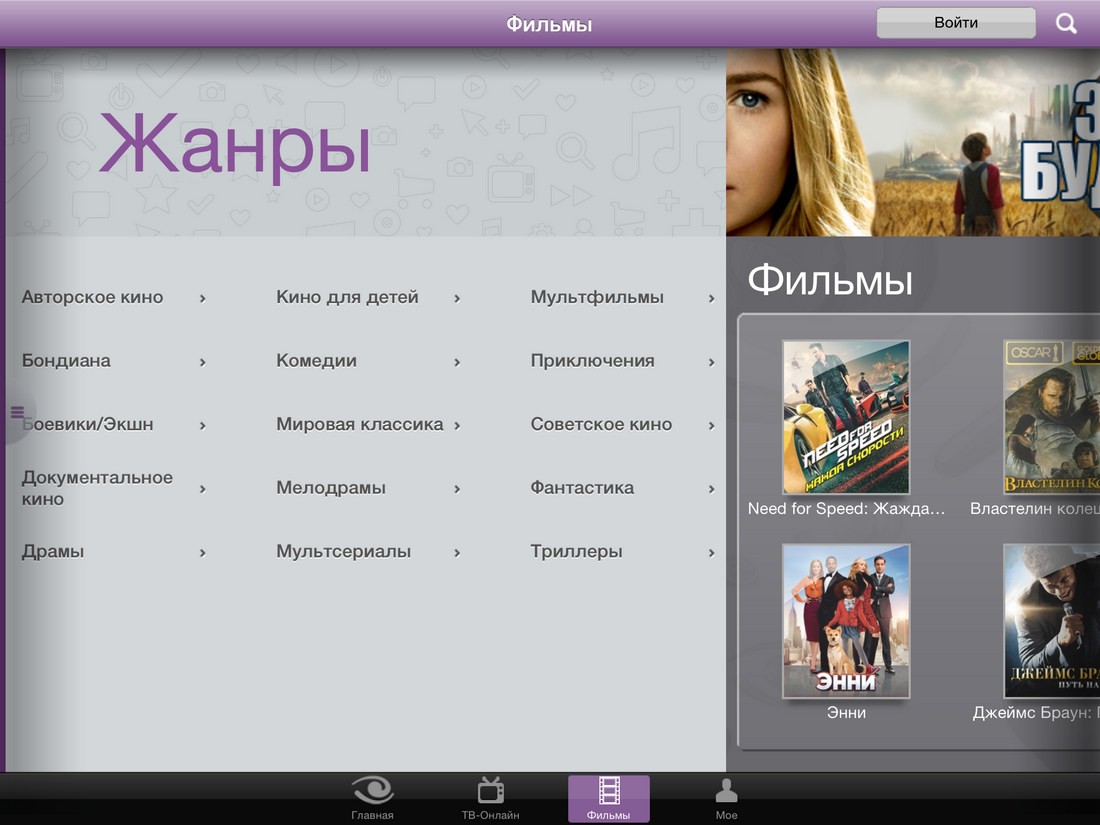Open the Властелин колец movie poster

pyautogui.click(x=1052, y=417)
